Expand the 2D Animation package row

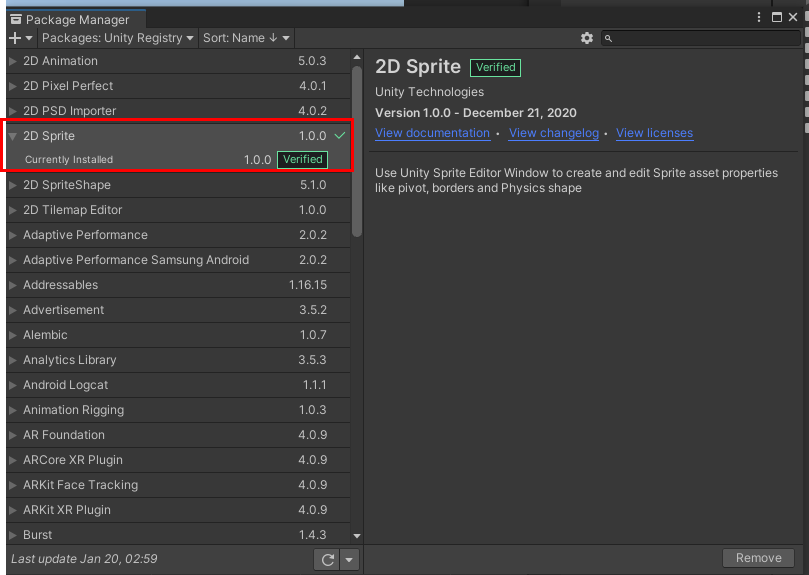[x=13, y=61]
